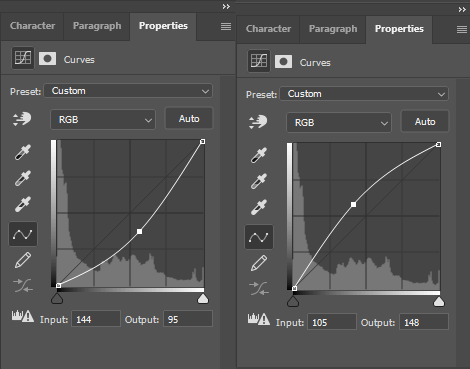Click the Output field showing 148

[424, 322]
